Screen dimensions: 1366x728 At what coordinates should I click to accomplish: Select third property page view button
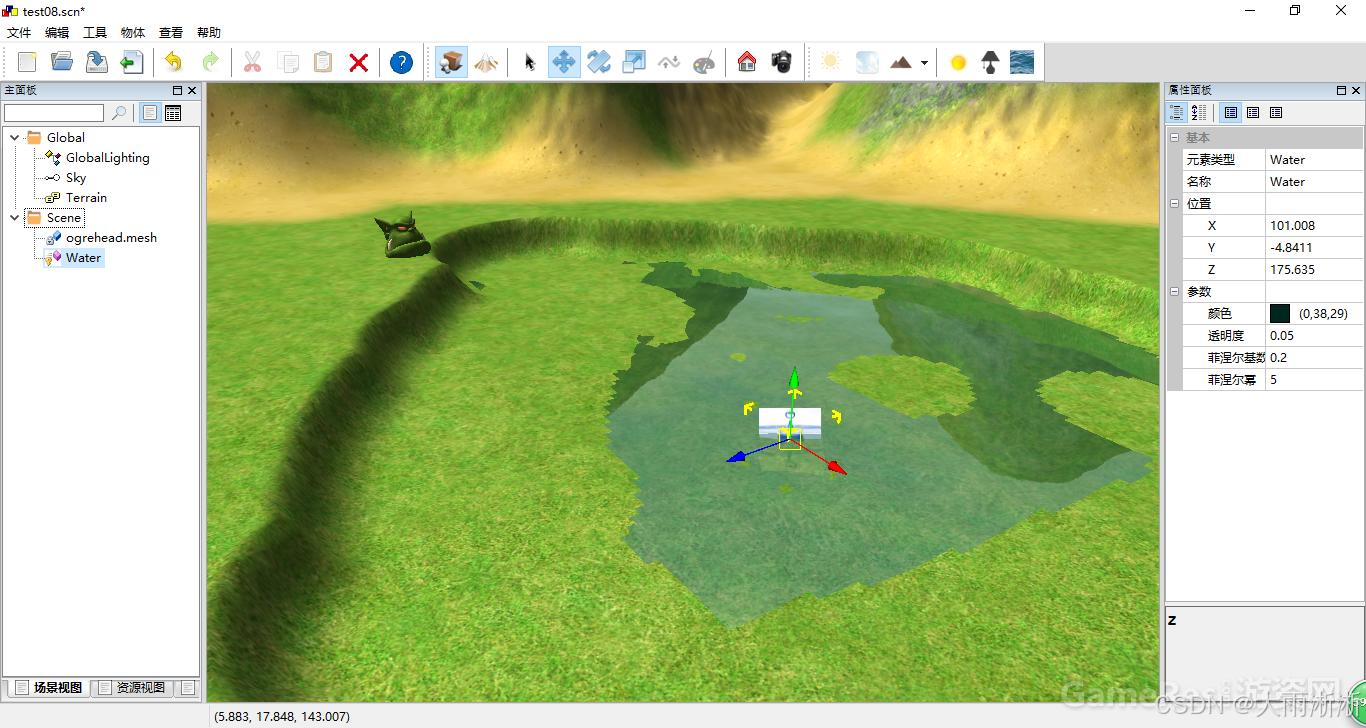tap(1276, 113)
